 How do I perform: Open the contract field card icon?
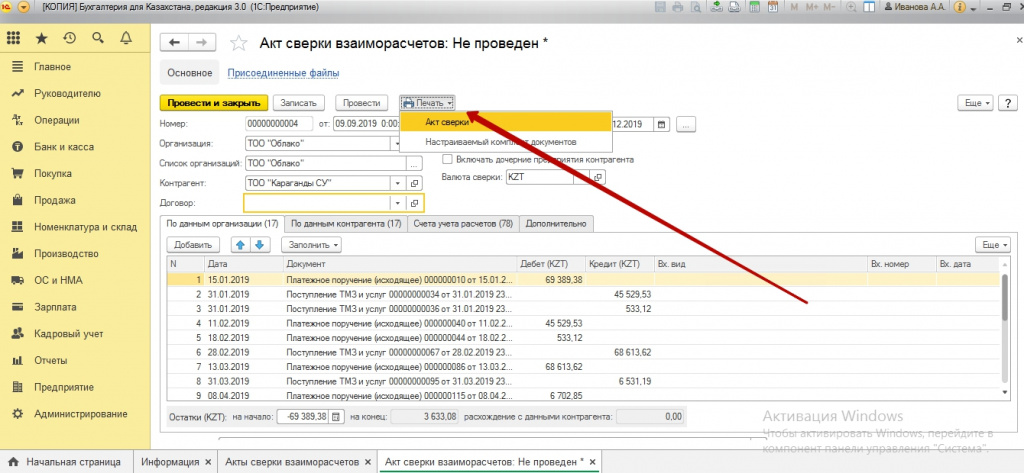click(415, 203)
